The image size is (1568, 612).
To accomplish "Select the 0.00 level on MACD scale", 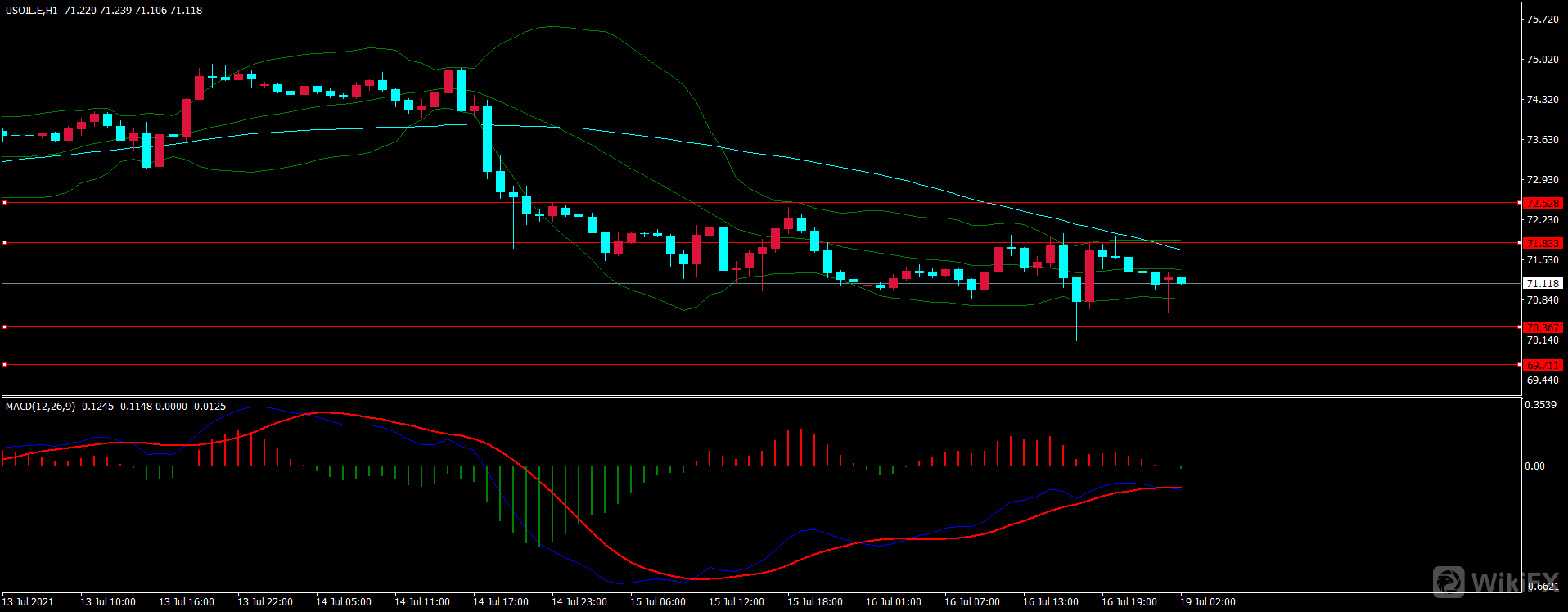I will [1534, 466].
